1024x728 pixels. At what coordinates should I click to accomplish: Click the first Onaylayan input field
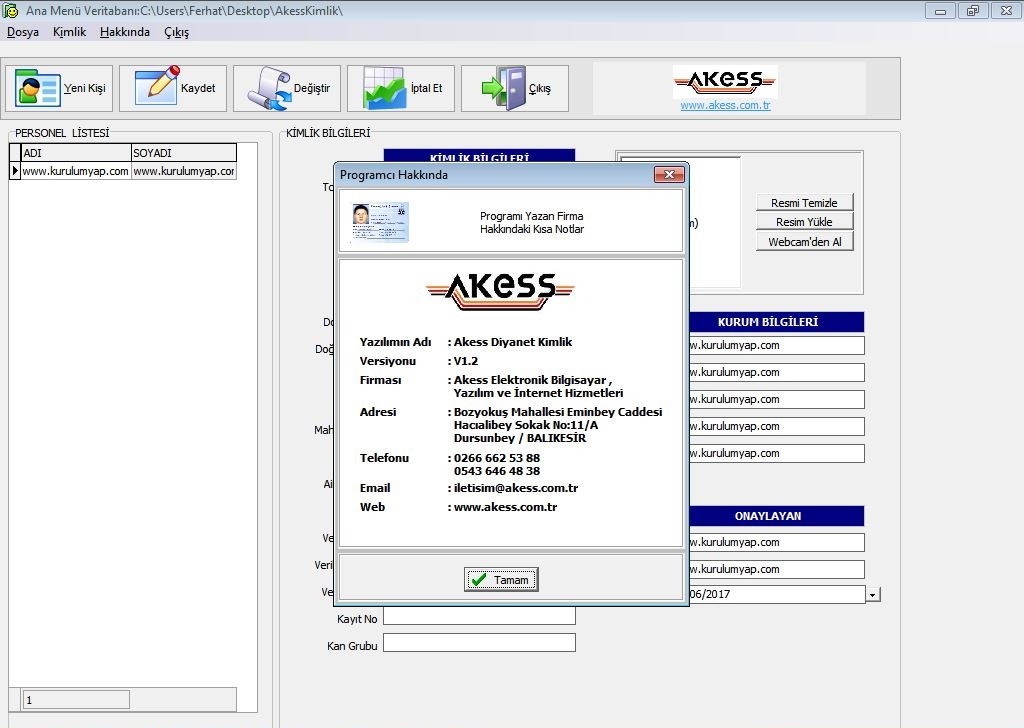point(777,542)
